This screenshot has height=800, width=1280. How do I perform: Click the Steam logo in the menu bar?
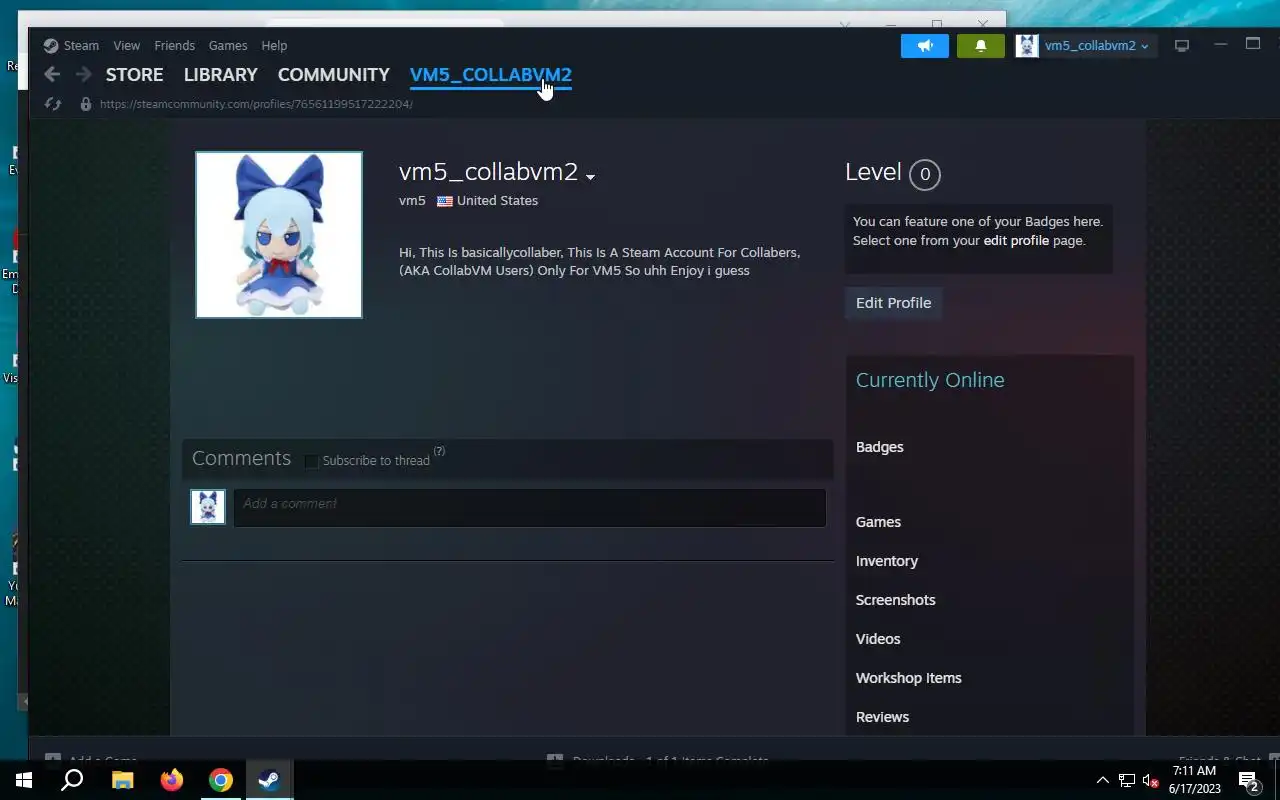(51, 45)
